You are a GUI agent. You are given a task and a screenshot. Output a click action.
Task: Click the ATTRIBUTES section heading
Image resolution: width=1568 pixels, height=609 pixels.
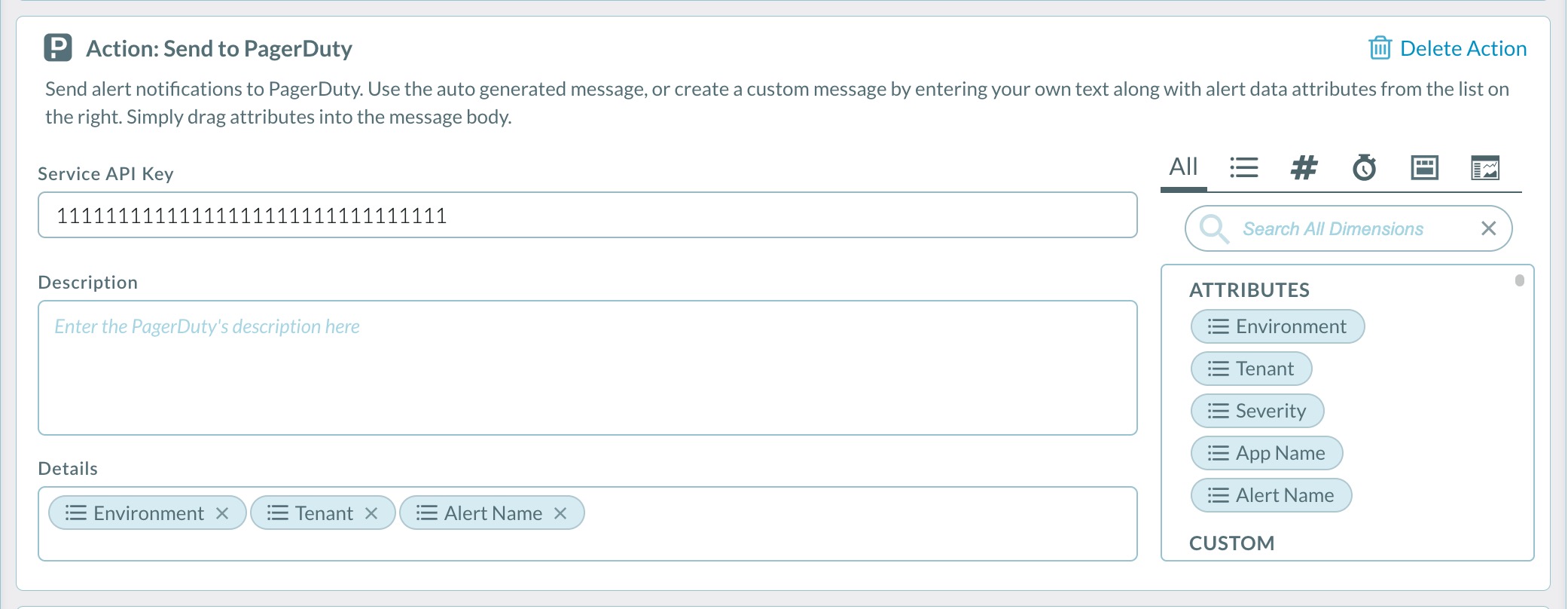click(1249, 290)
